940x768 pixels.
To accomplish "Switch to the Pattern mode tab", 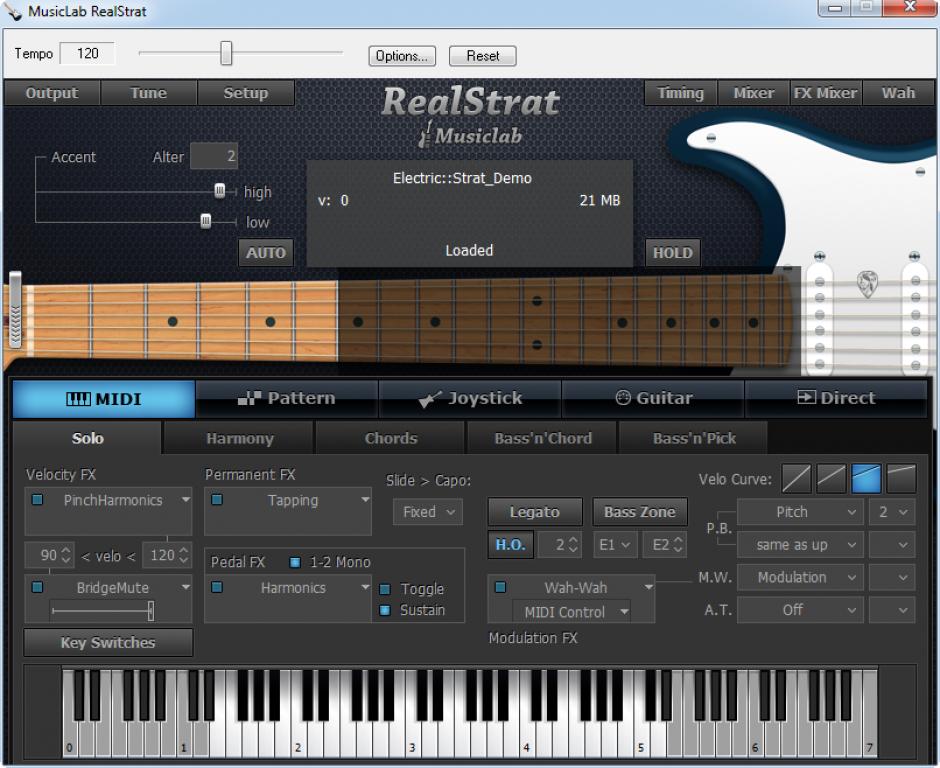I will coord(287,399).
